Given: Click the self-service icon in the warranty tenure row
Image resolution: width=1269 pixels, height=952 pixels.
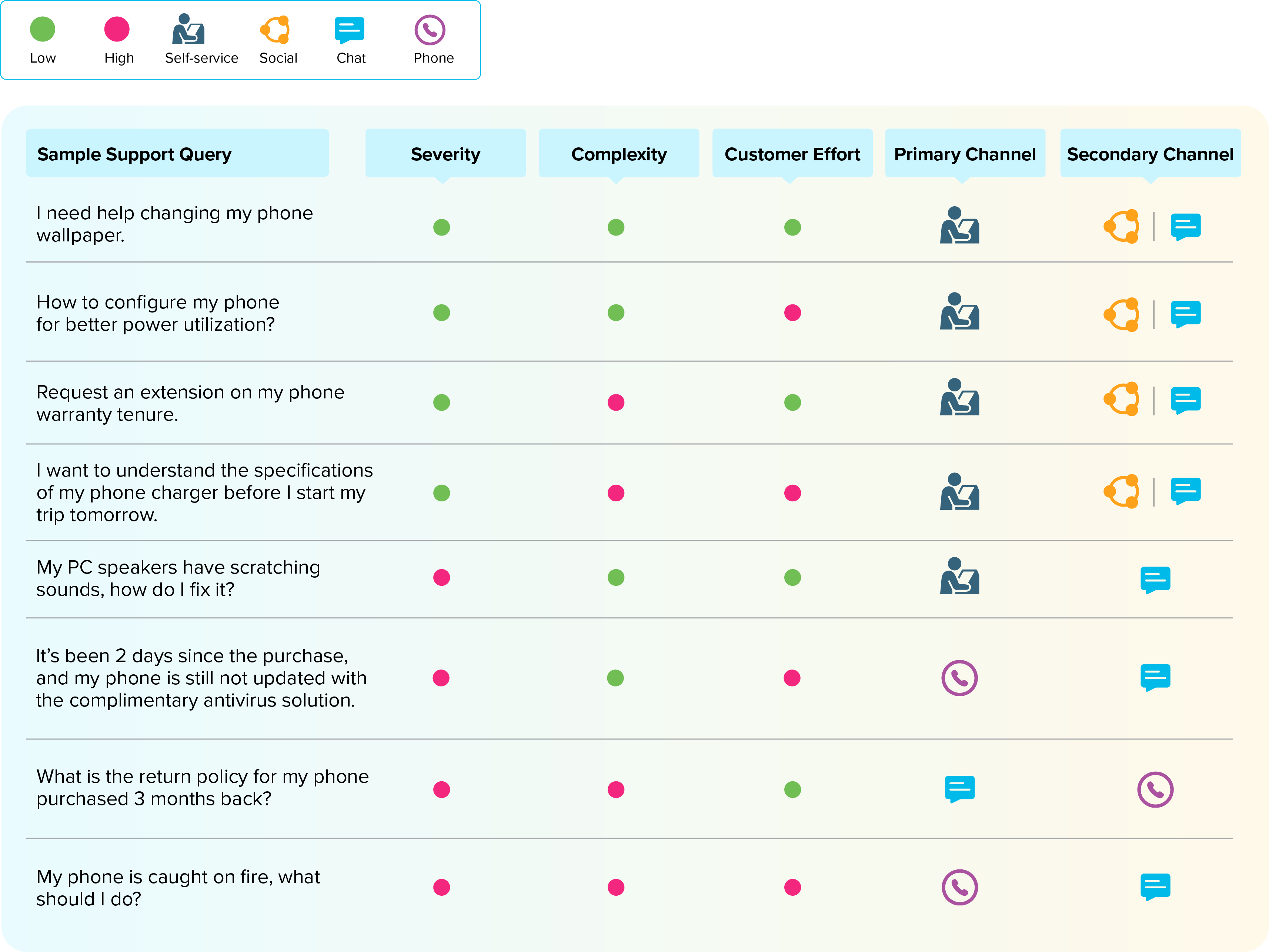Looking at the screenshot, I should (959, 397).
